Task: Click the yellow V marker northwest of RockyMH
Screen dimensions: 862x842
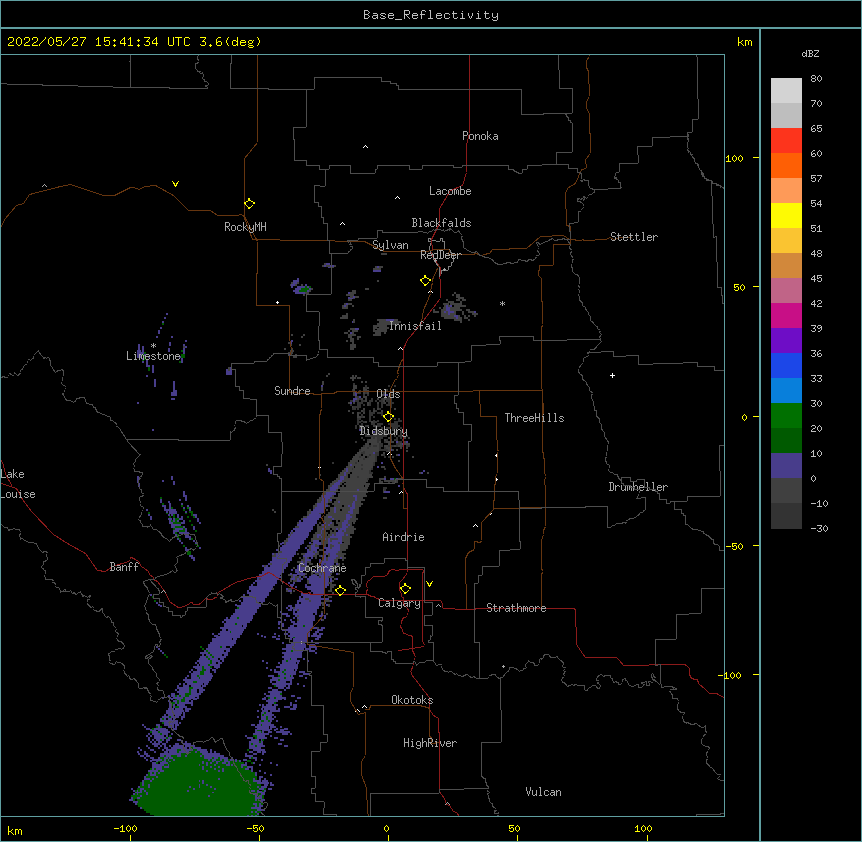Action: click(175, 184)
